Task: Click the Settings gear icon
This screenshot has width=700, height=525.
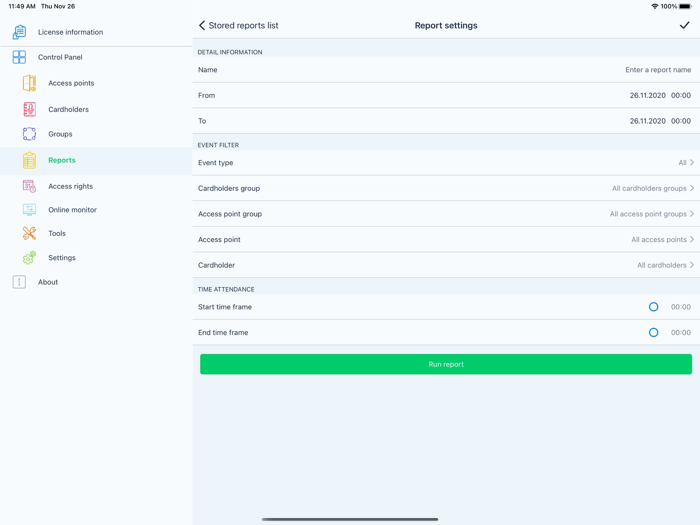Action: pyautogui.click(x=29, y=258)
